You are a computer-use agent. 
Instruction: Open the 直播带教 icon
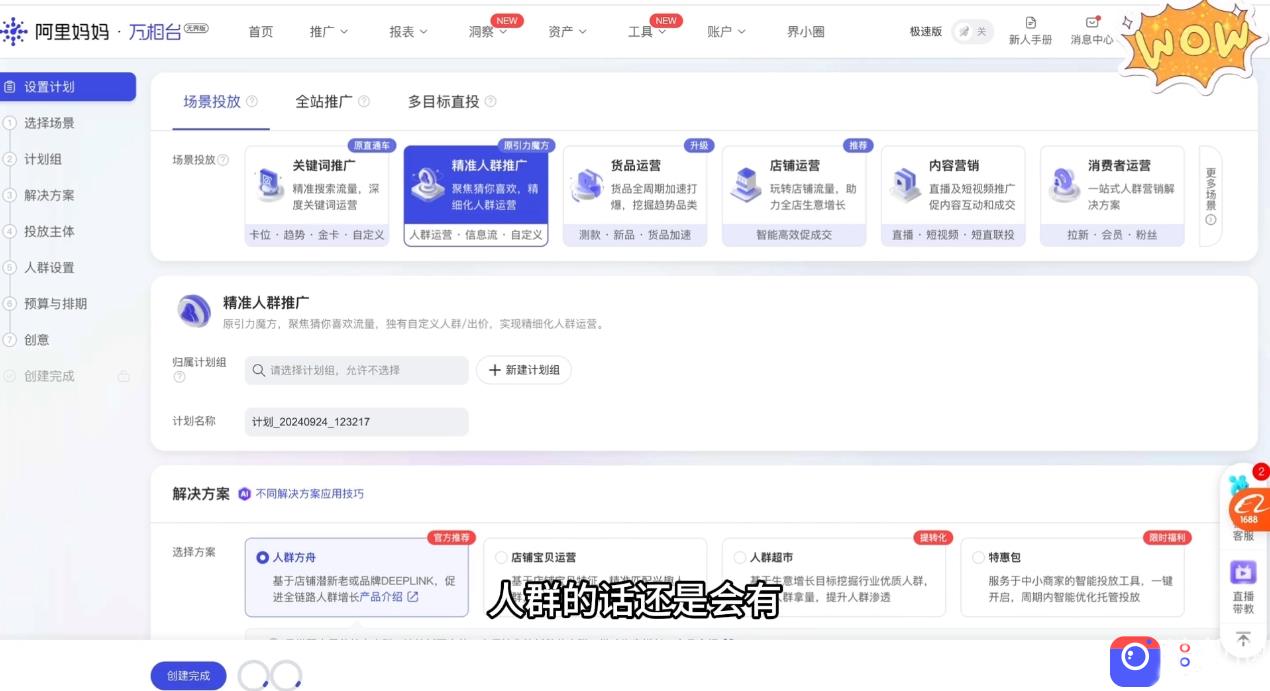(1243, 573)
